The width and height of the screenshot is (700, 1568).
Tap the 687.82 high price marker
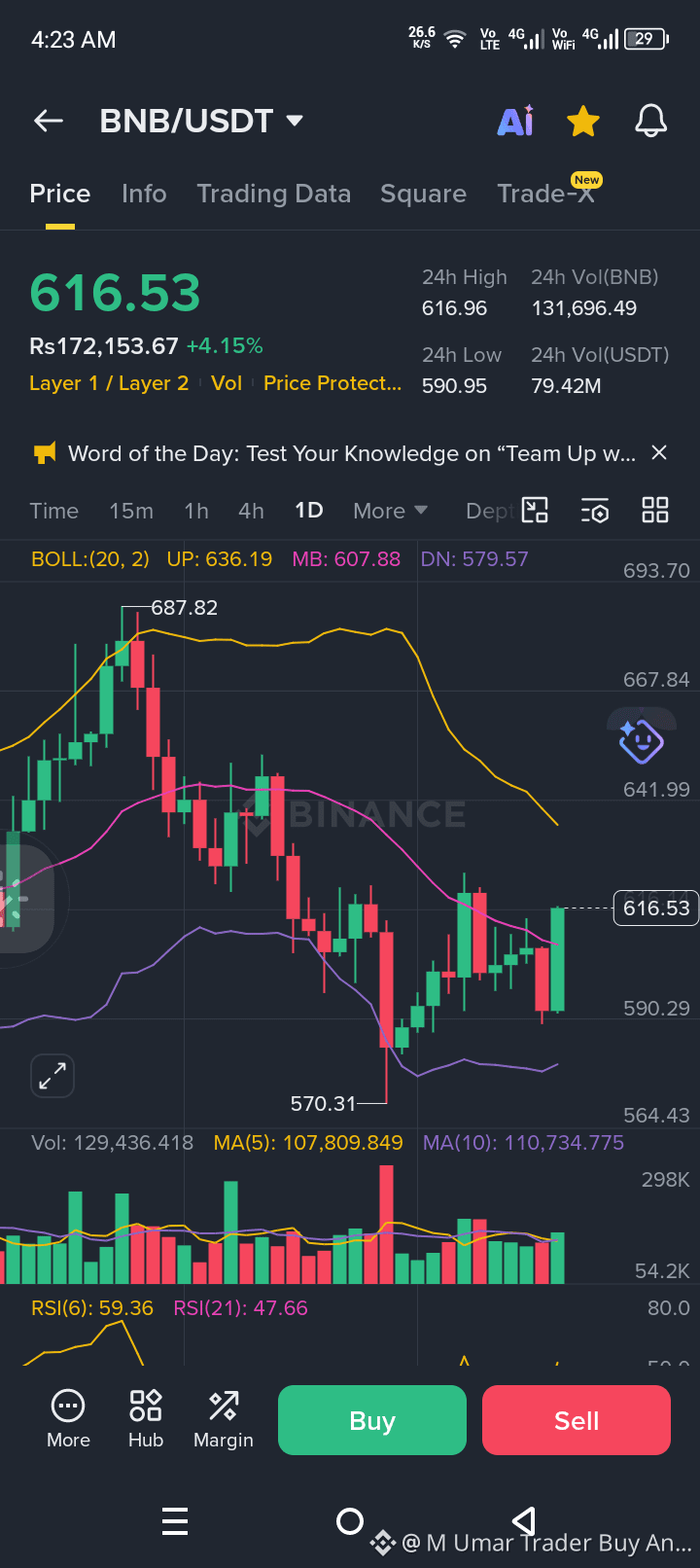point(184,608)
